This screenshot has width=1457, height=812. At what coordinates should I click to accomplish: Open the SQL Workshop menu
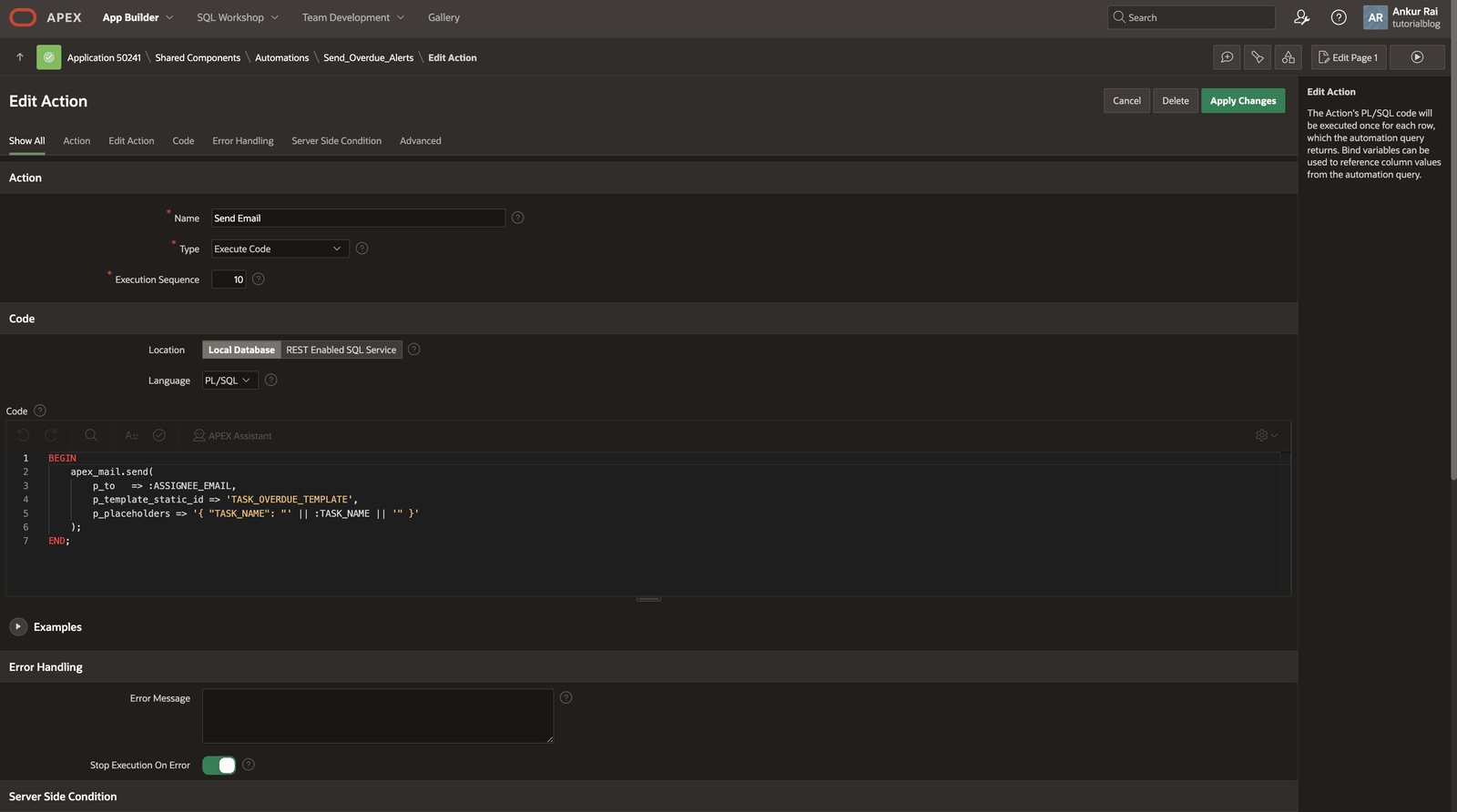coord(237,17)
